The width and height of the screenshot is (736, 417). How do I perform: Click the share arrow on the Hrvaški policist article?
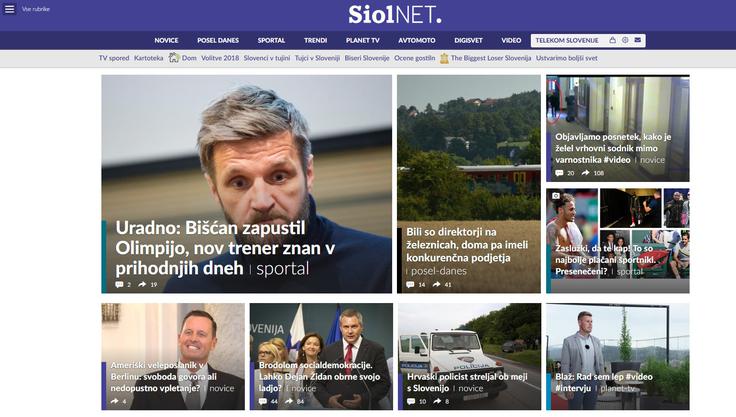437,401
